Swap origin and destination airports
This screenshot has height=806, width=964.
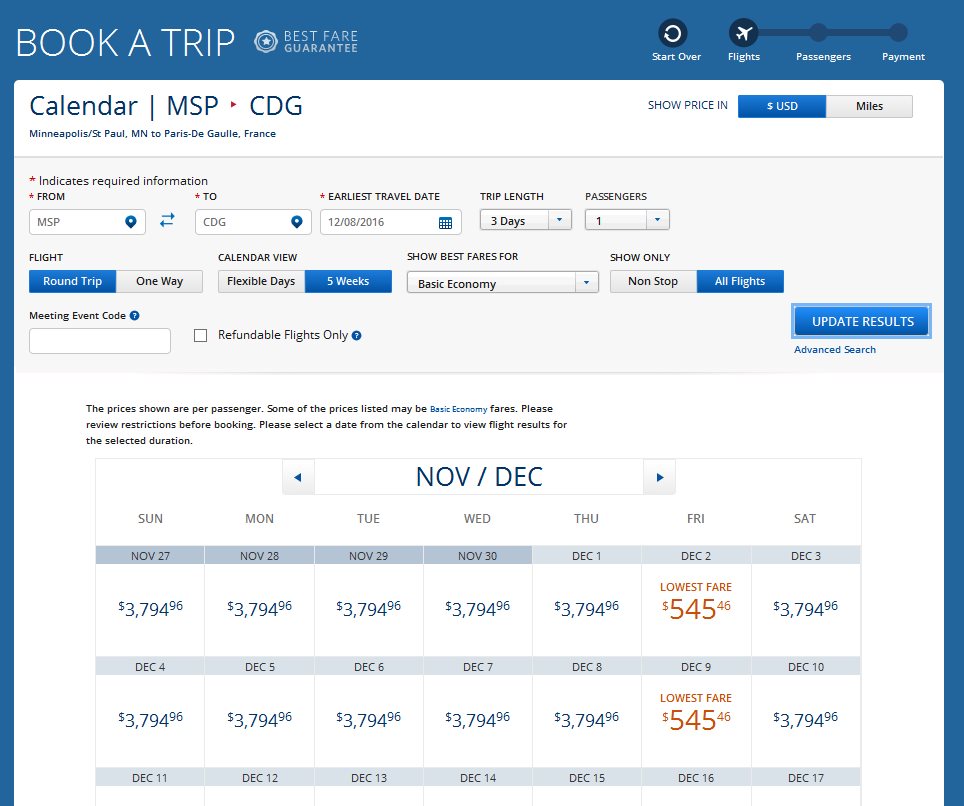click(167, 221)
